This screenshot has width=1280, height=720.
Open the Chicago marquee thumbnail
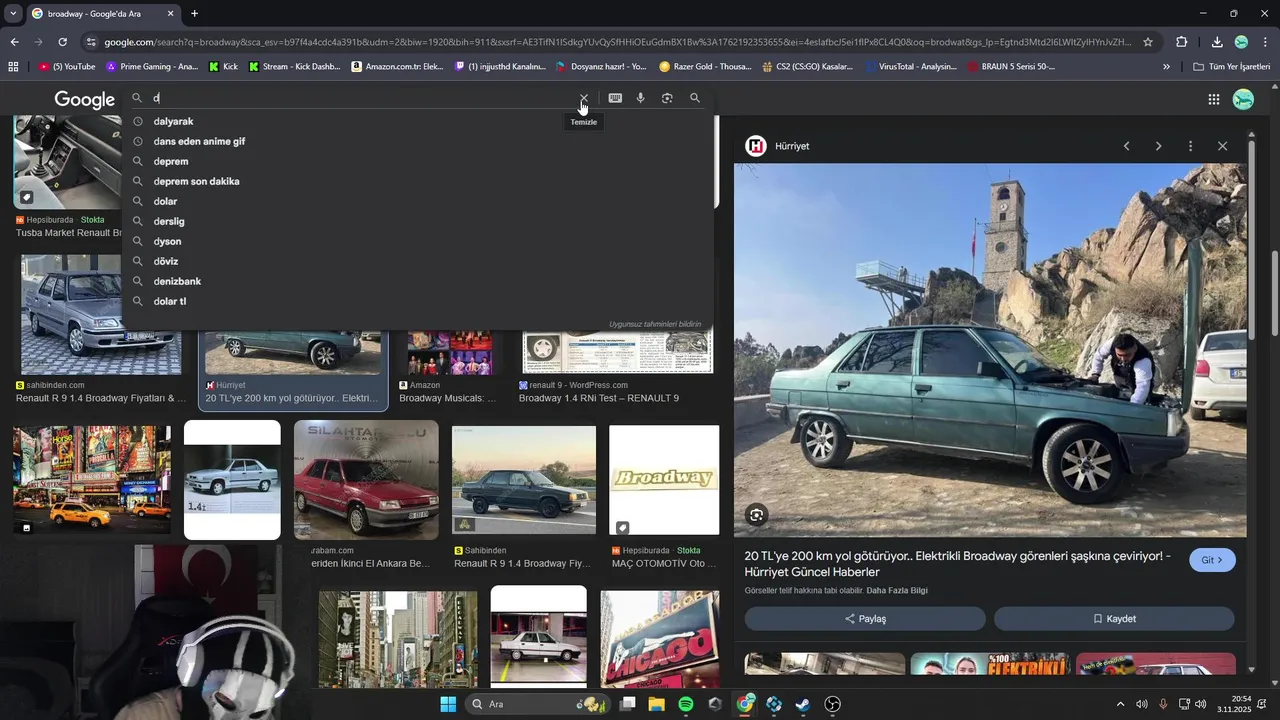pyautogui.click(x=659, y=639)
